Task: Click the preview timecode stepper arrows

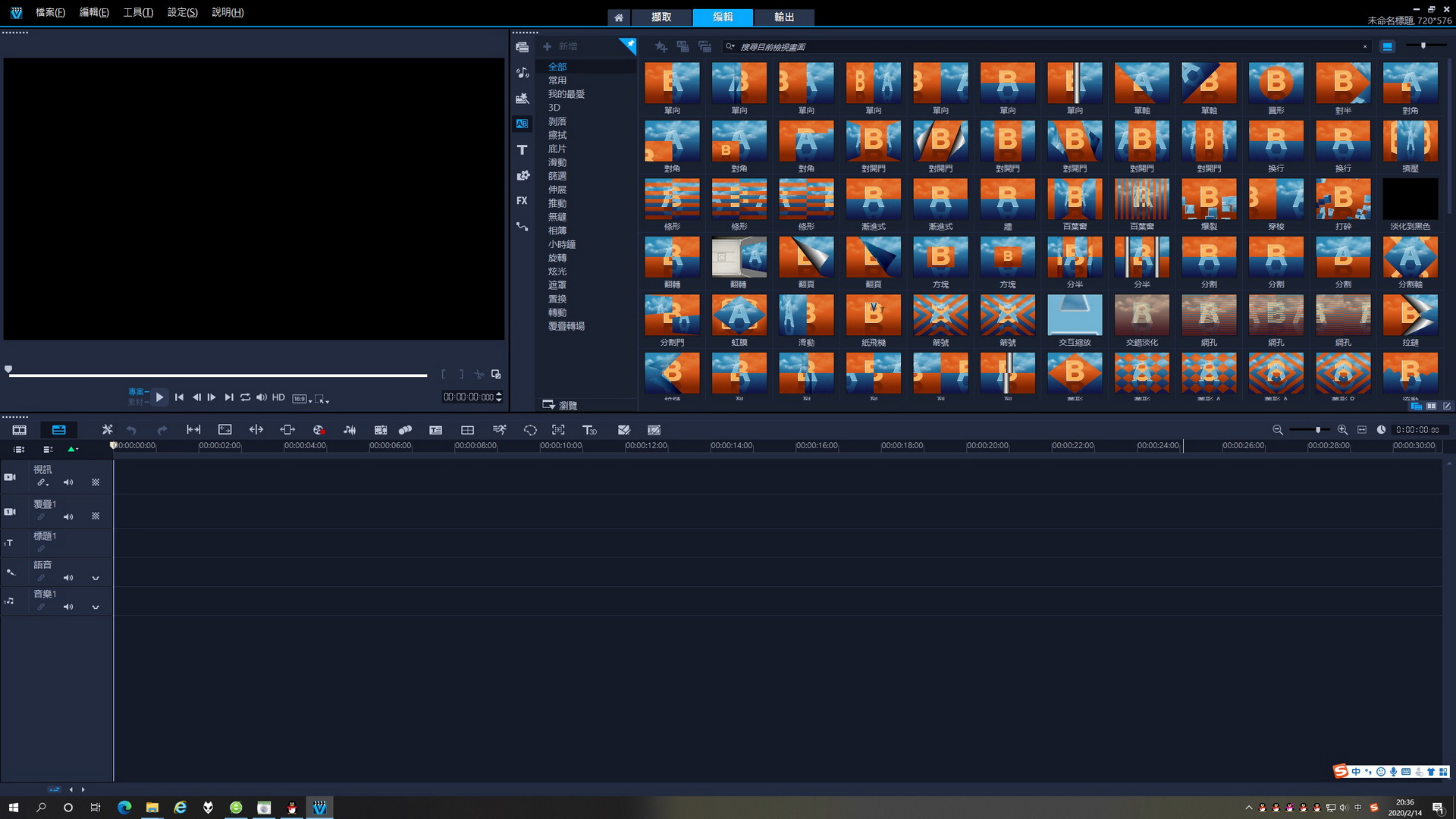Action: coord(498,397)
